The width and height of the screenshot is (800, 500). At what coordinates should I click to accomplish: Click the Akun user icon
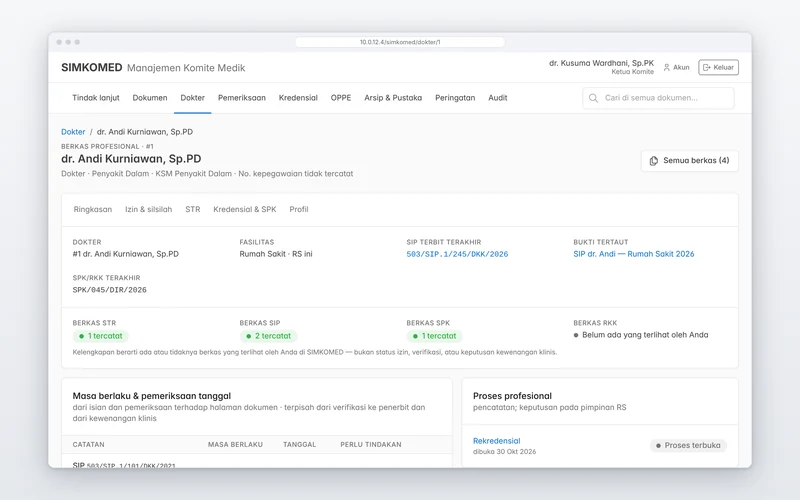[666, 67]
